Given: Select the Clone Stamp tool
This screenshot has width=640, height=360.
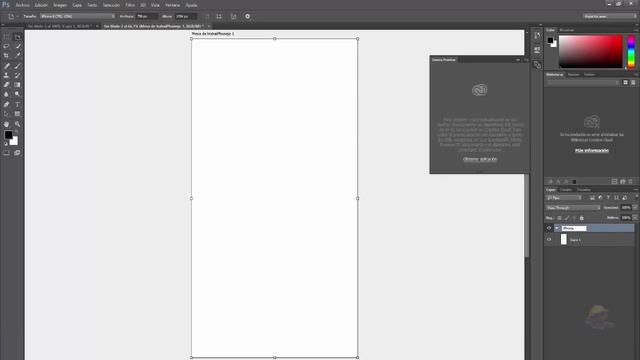Looking at the screenshot, I should pyautogui.click(x=7, y=76).
